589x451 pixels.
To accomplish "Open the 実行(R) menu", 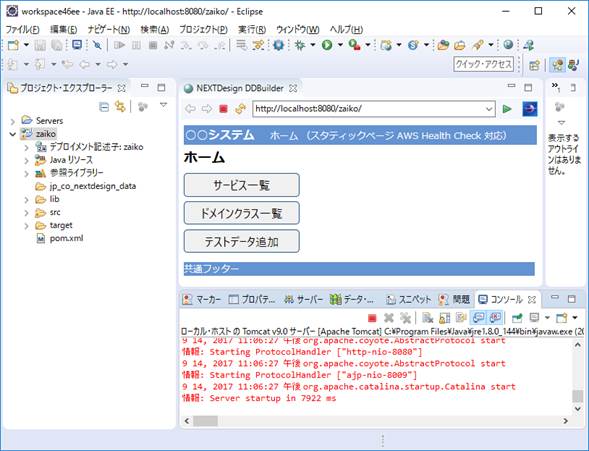I will [x=252, y=29].
